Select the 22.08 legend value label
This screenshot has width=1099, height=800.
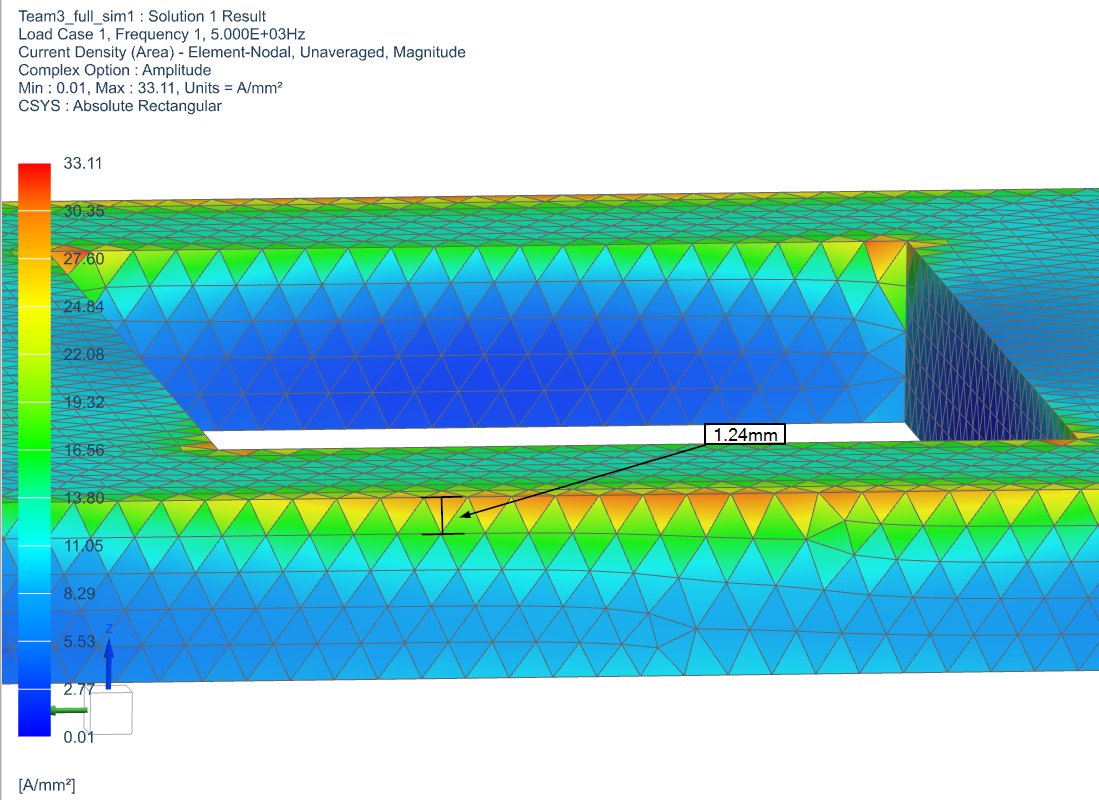click(83, 354)
